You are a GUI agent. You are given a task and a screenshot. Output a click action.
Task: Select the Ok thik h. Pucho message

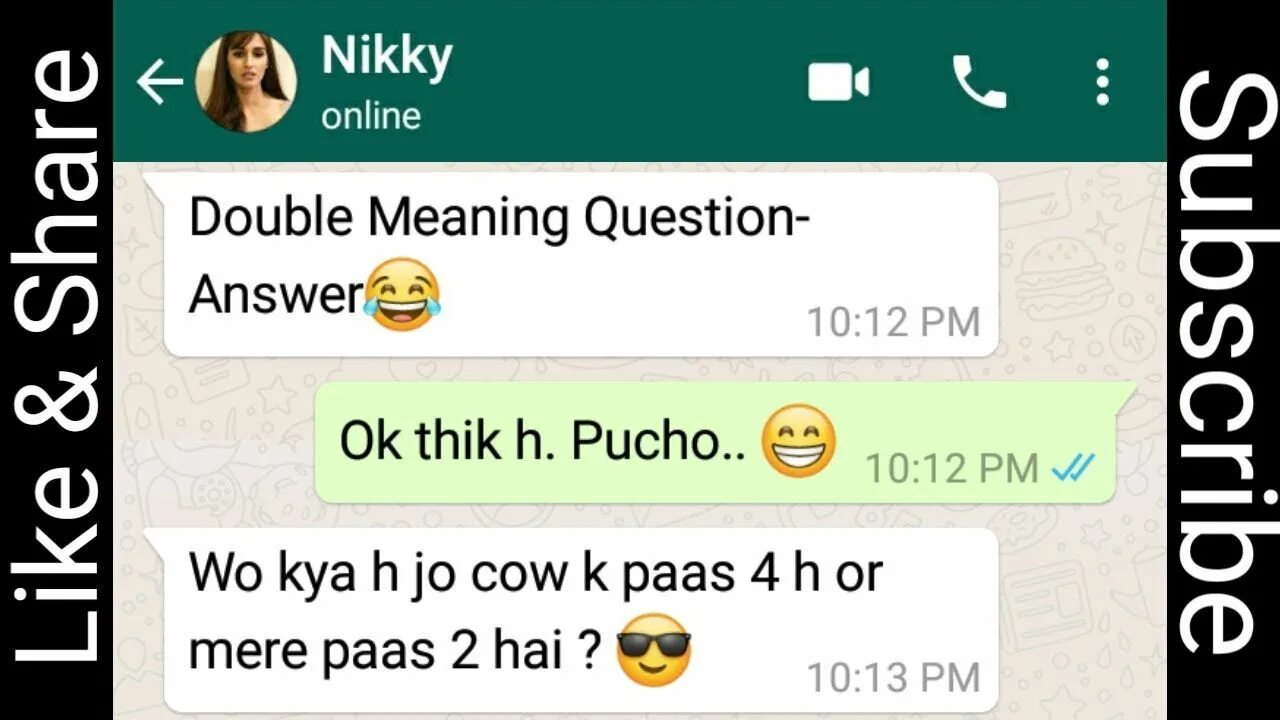point(716,443)
